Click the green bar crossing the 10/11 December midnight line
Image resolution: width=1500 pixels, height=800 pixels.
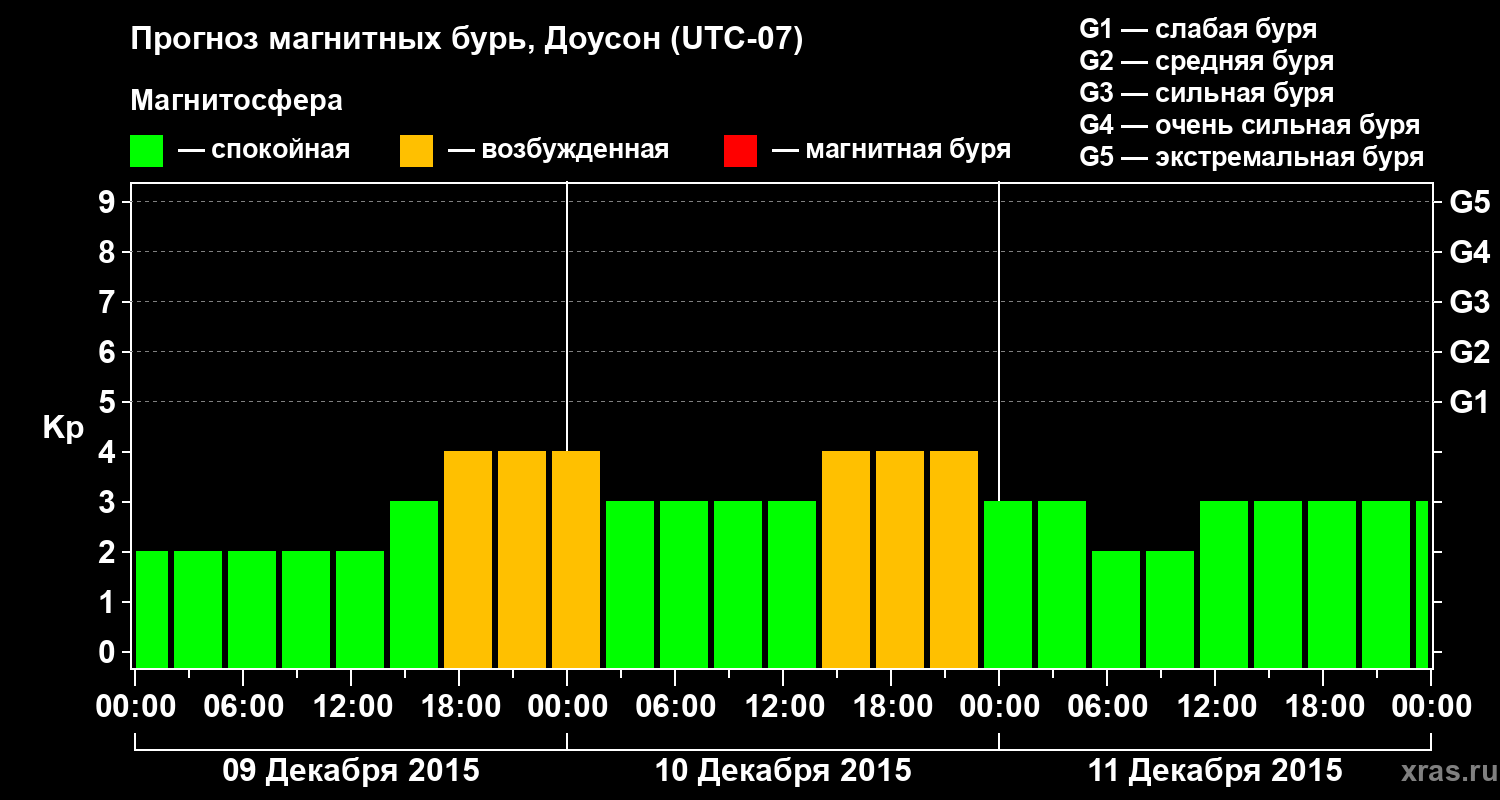click(1008, 585)
